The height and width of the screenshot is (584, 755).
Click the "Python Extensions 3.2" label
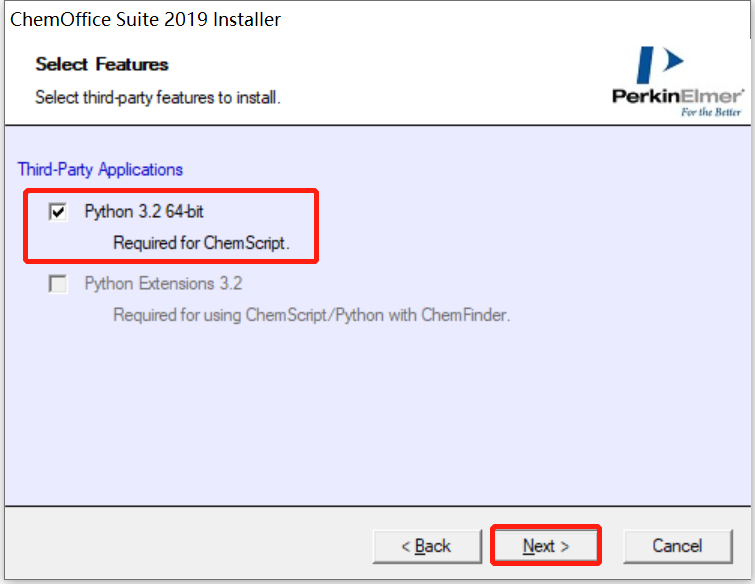point(163,284)
